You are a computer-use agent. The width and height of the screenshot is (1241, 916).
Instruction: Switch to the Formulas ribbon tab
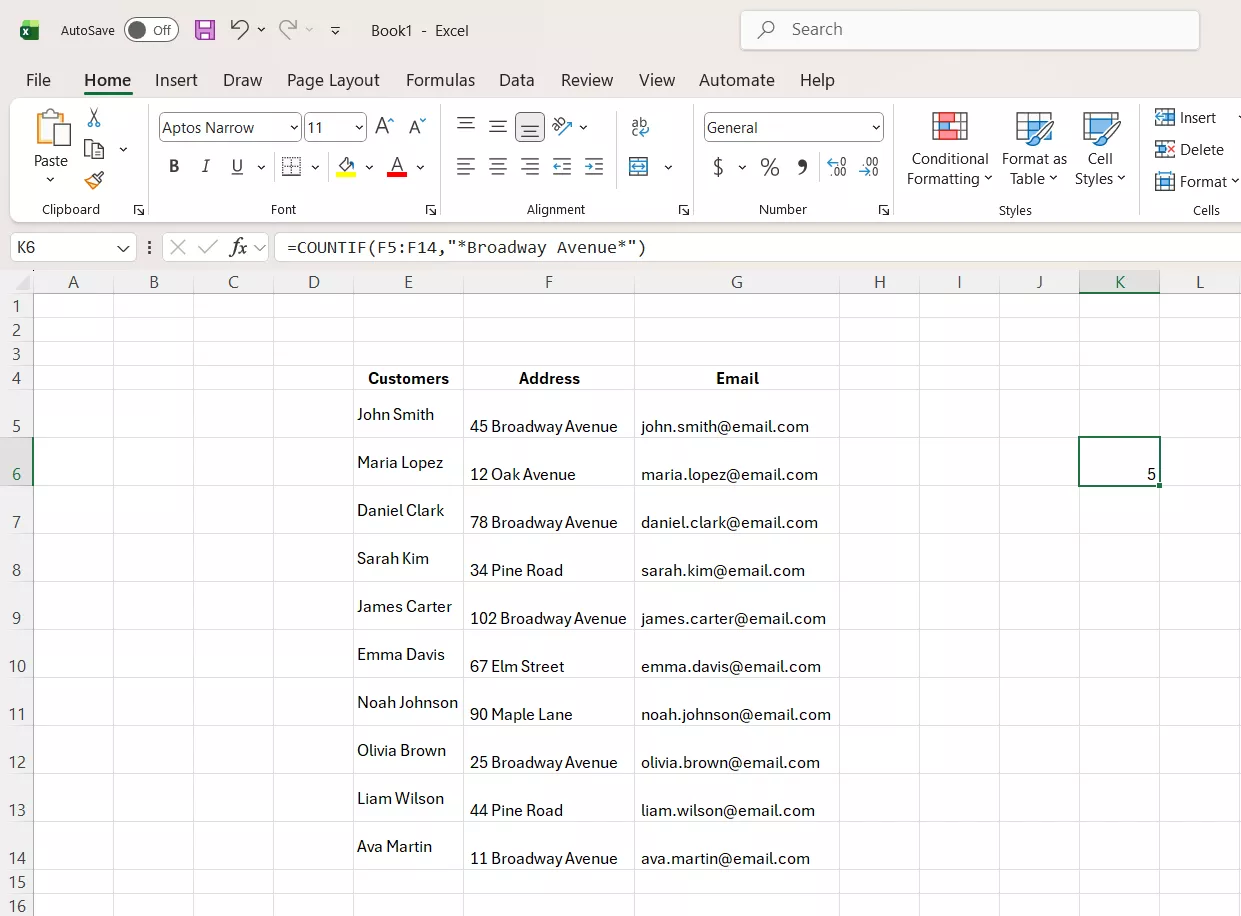tap(440, 80)
